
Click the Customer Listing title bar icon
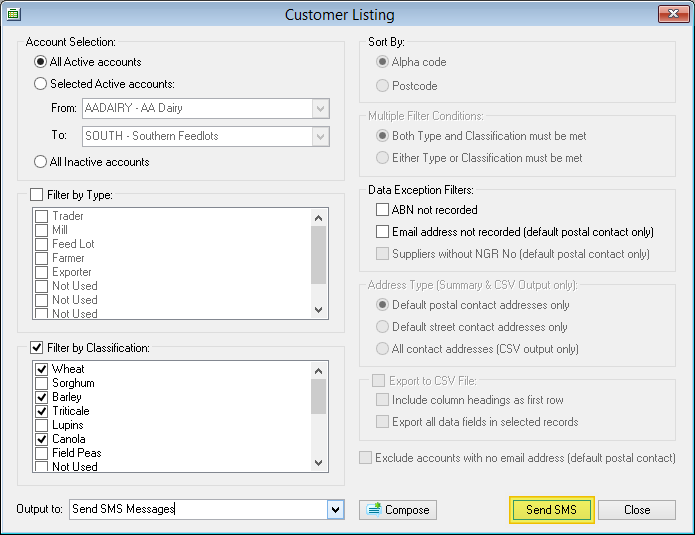point(14,14)
